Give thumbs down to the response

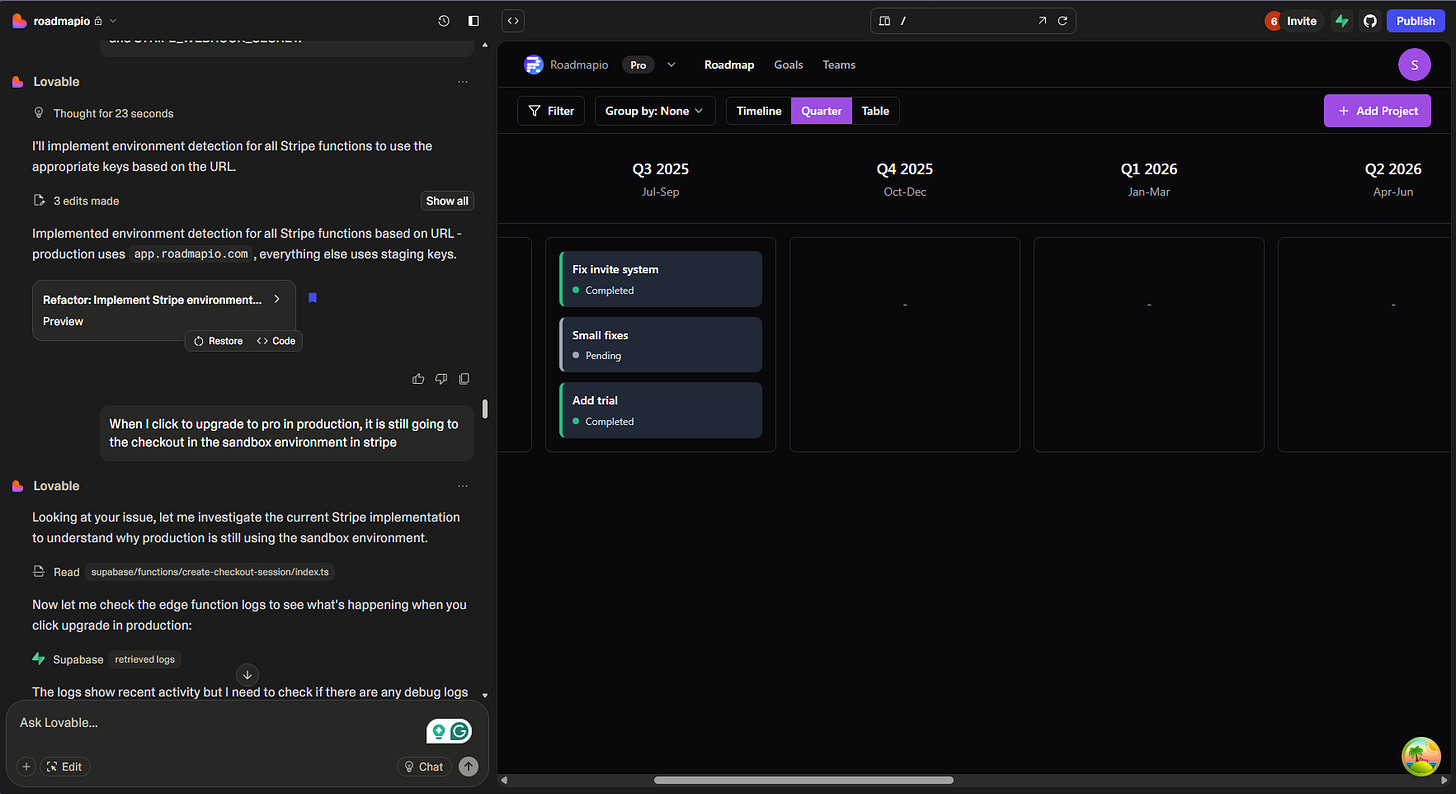[x=441, y=379]
